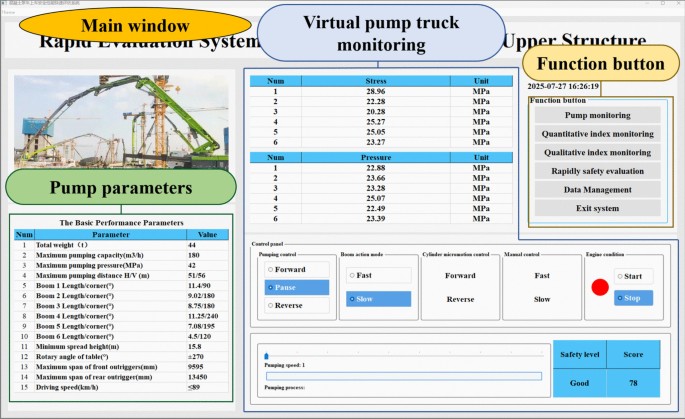This screenshot has height=419, width=685.
Task: Click stress value 28.96
Action: [x=376, y=91]
